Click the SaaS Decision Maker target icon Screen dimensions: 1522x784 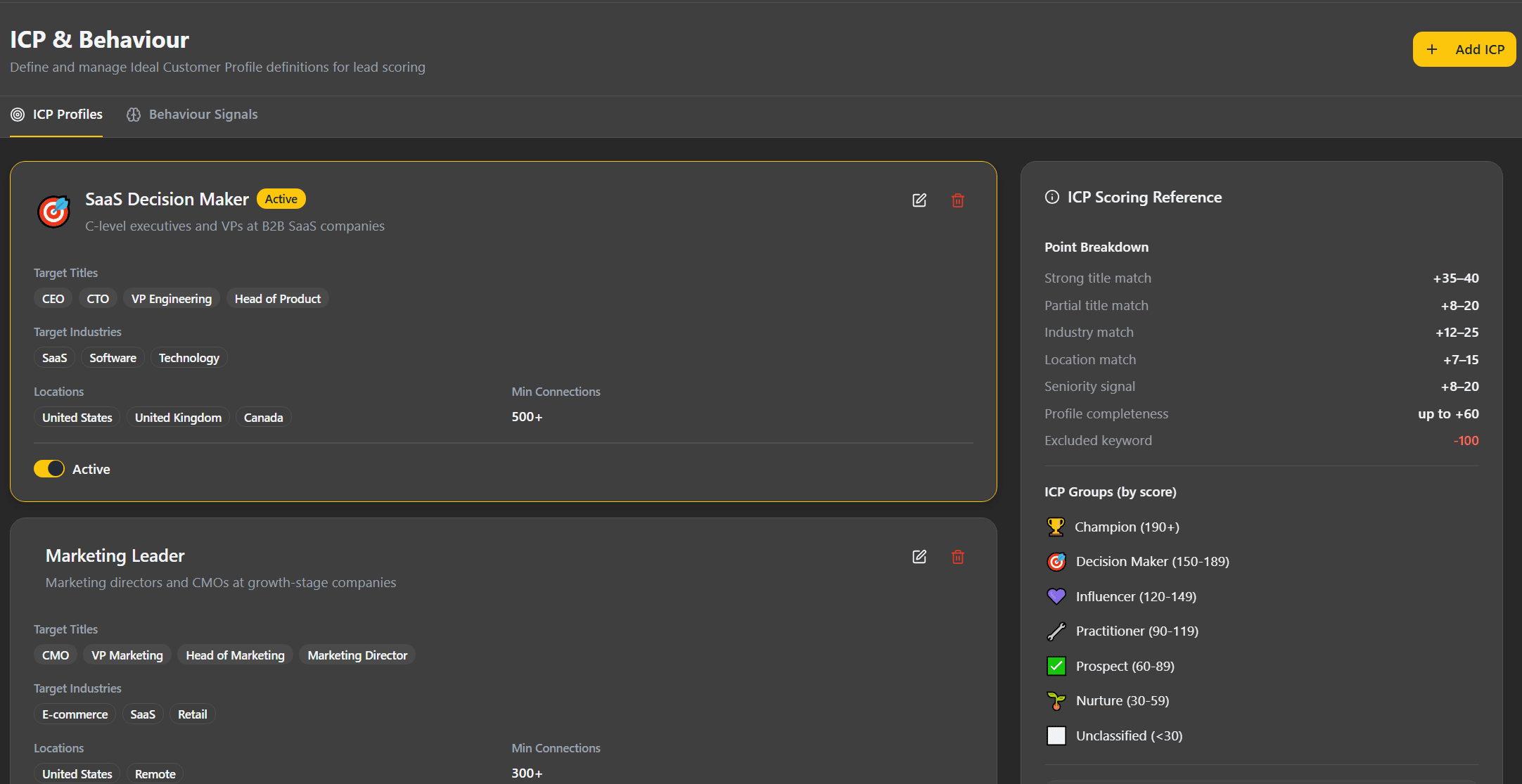click(x=54, y=212)
